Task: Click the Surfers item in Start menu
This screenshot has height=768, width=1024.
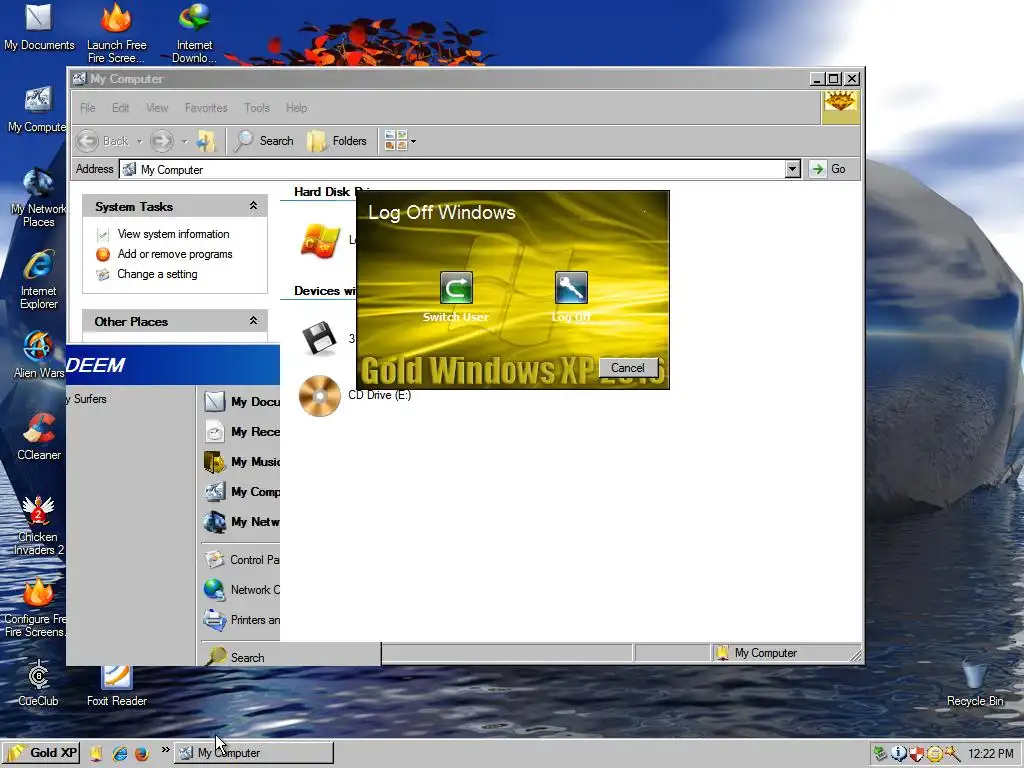Action: pyautogui.click(x=88, y=399)
